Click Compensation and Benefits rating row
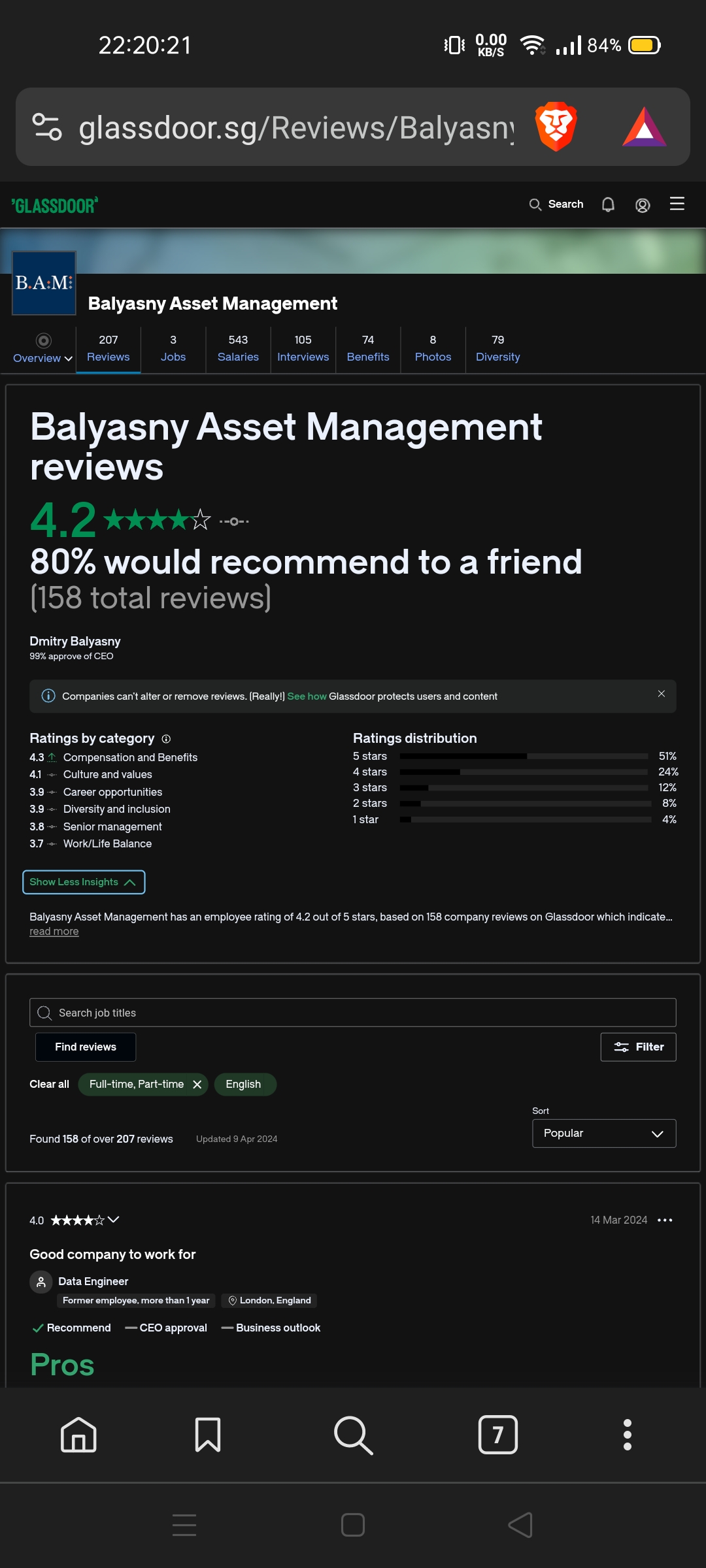This screenshot has height=1568, width=706. coord(114,757)
